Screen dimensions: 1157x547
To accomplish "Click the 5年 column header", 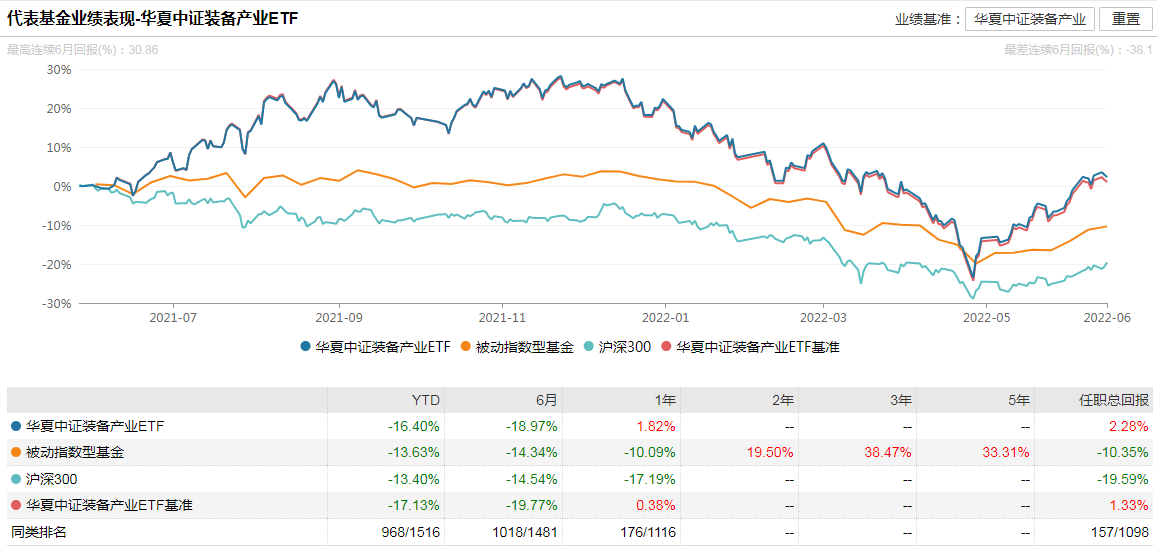I will tap(1018, 400).
